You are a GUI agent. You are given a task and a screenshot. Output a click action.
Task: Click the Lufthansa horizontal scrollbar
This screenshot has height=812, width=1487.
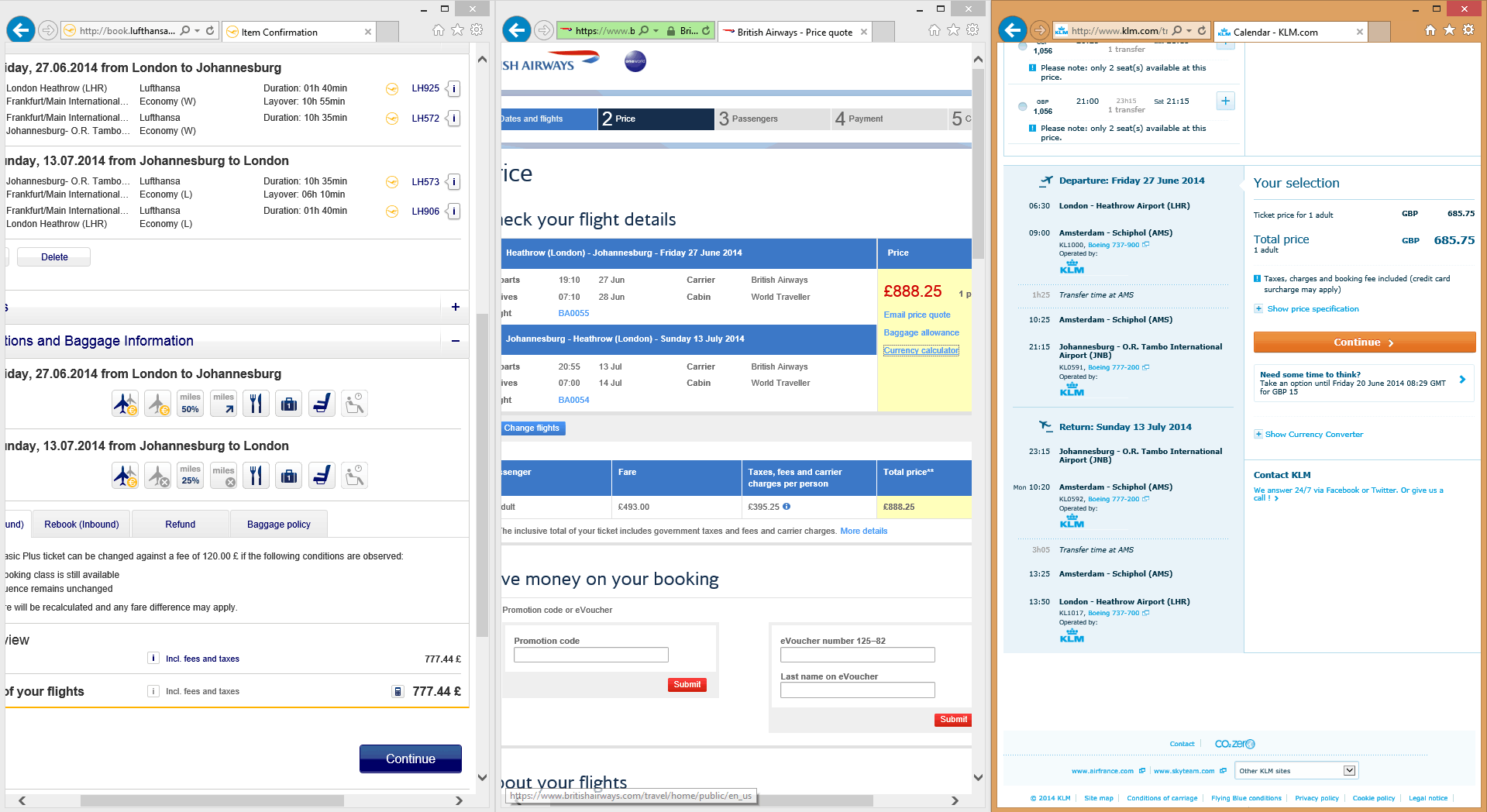(x=212, y=800)
